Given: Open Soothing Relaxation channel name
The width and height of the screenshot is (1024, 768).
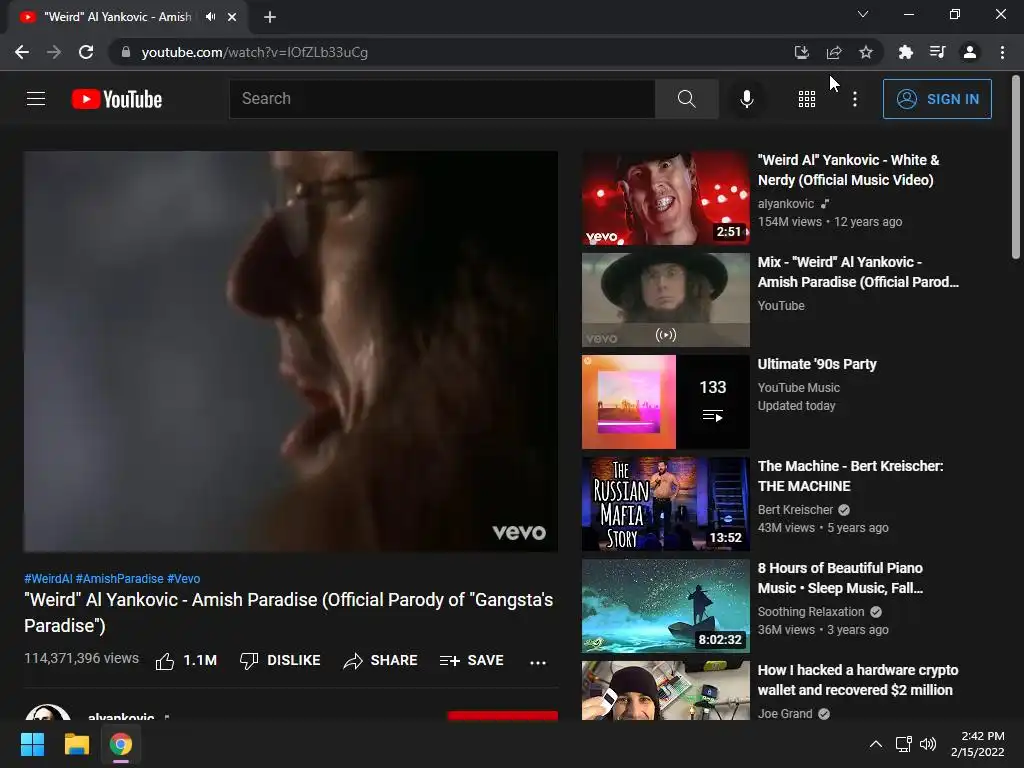Looking at the screenshot, I should click(811, 611).
